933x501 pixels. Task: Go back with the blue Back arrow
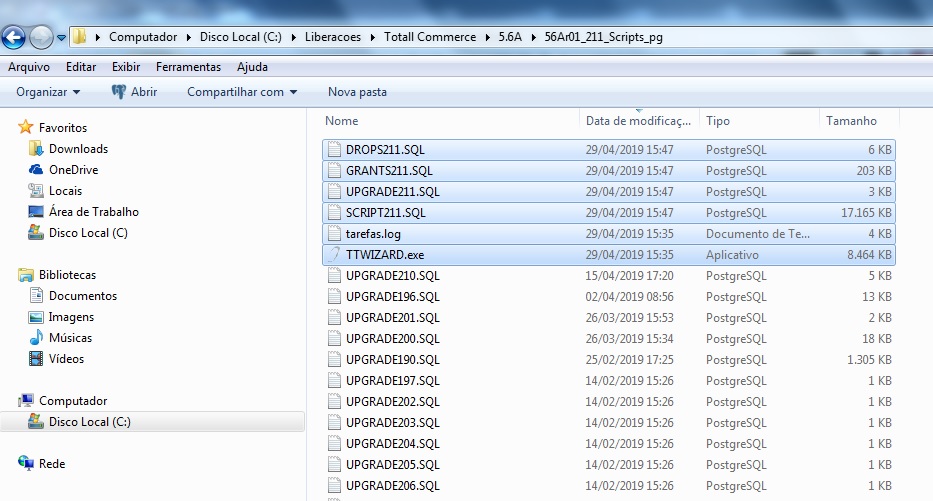[13, 37]
